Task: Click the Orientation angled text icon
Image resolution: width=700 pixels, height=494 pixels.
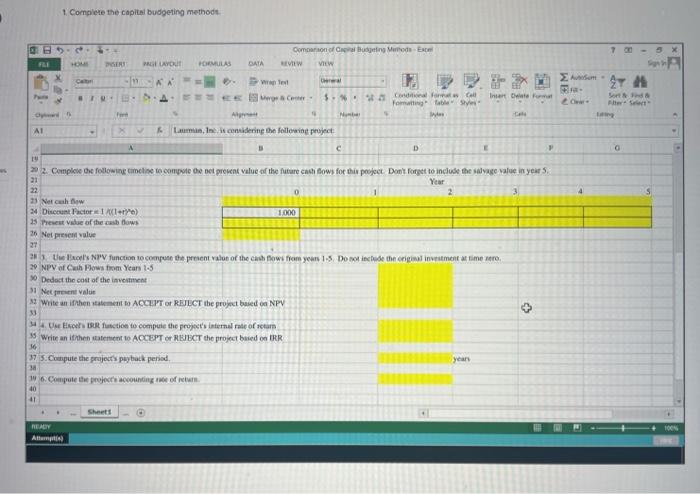Action: pyautogui.click(x=227, y=82)
